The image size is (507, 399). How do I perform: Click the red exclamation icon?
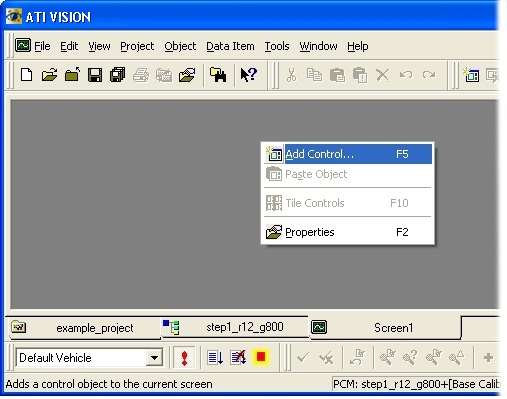tap(184, 358)
